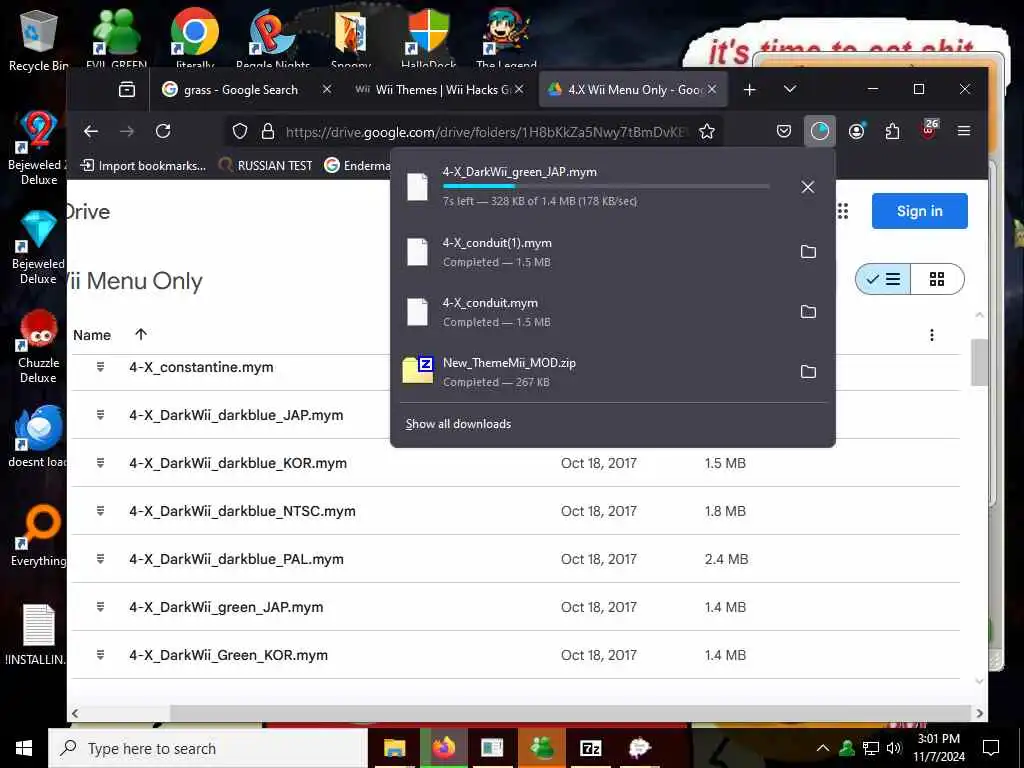Select 4-X_DarkWii_Green_KOR.mym file

[229, 655]
